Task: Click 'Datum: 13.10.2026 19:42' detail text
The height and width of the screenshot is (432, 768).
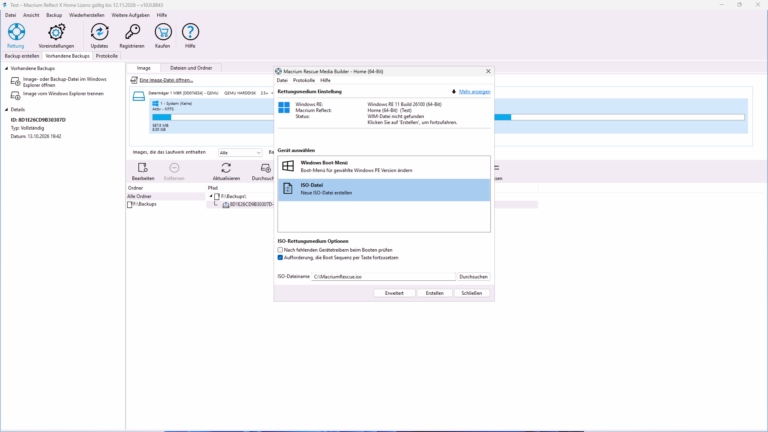Action: (36, 137)
